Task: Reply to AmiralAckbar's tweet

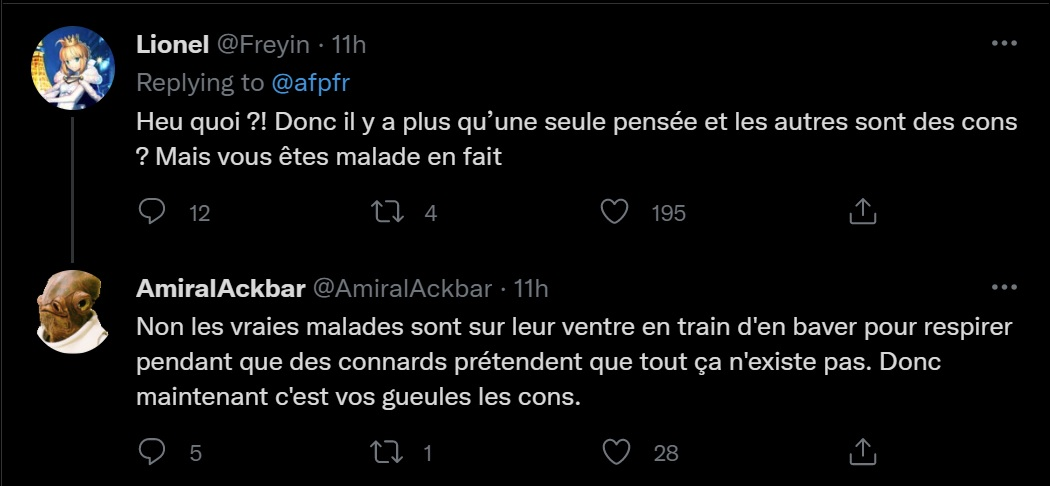Action: point(151,452)
